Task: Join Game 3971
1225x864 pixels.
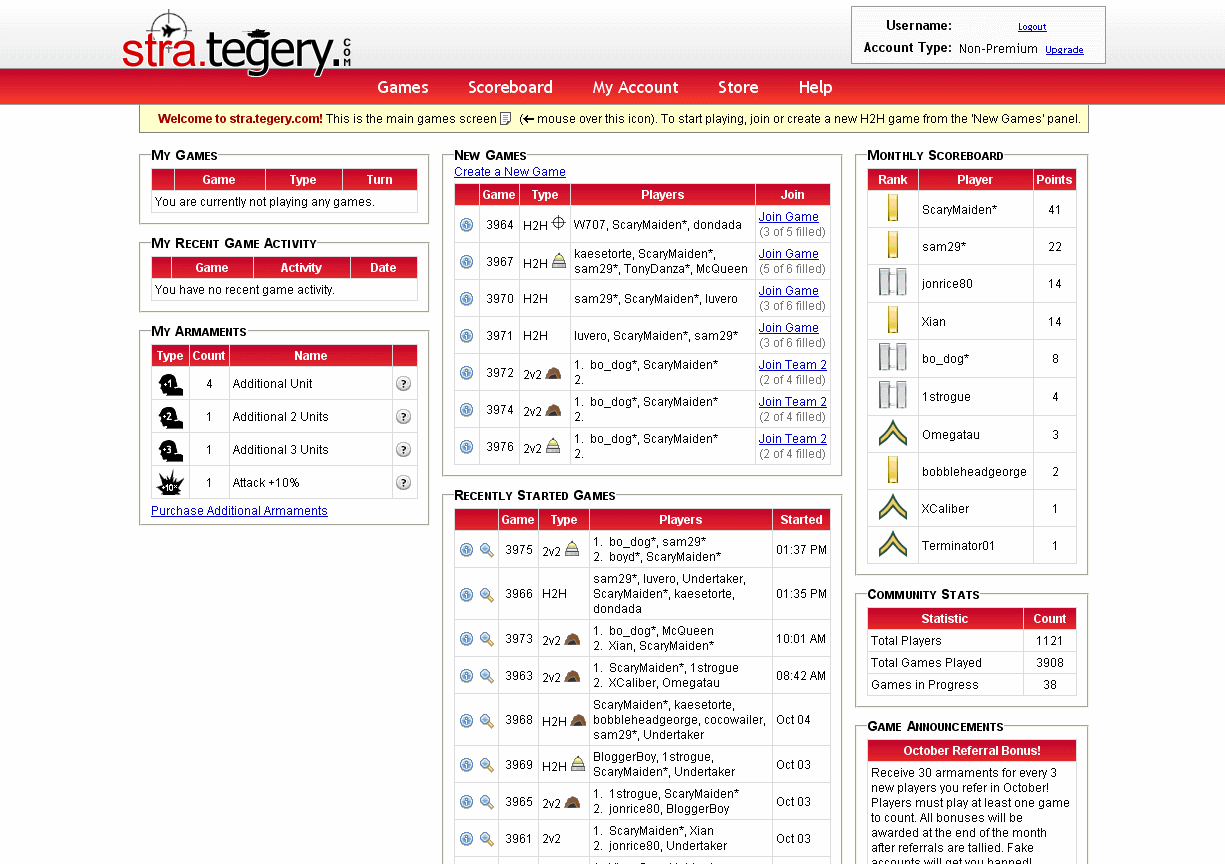Action: tap(788, 328)
